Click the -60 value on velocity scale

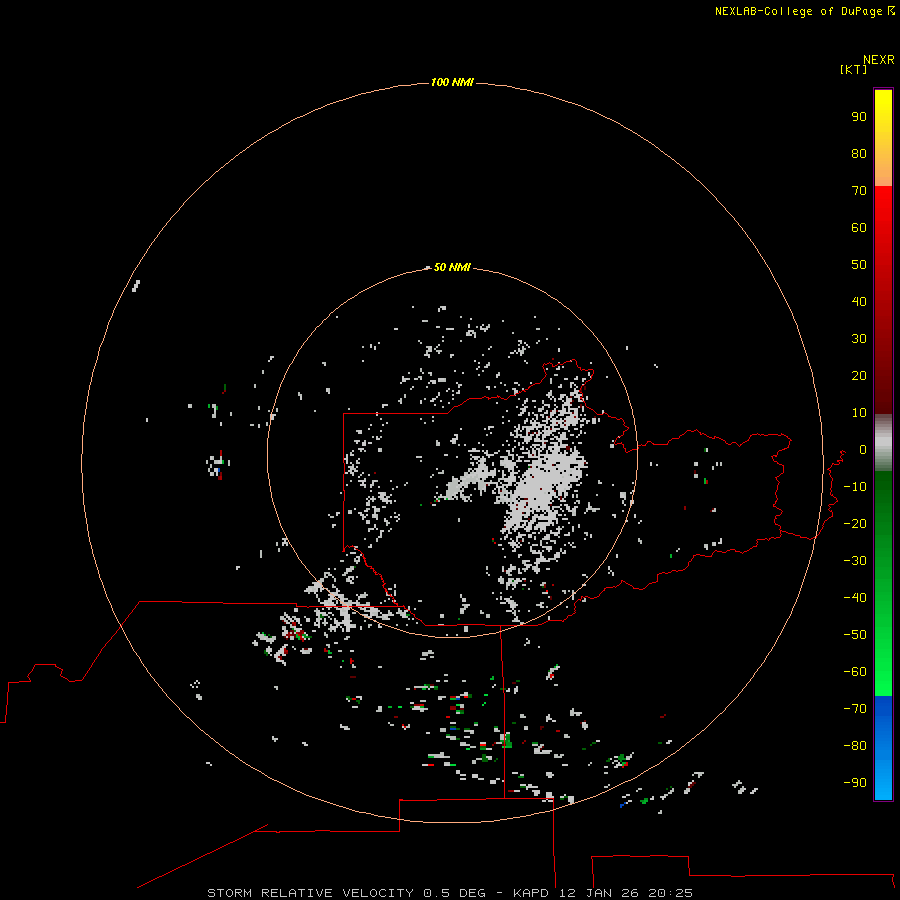[855, 672]
